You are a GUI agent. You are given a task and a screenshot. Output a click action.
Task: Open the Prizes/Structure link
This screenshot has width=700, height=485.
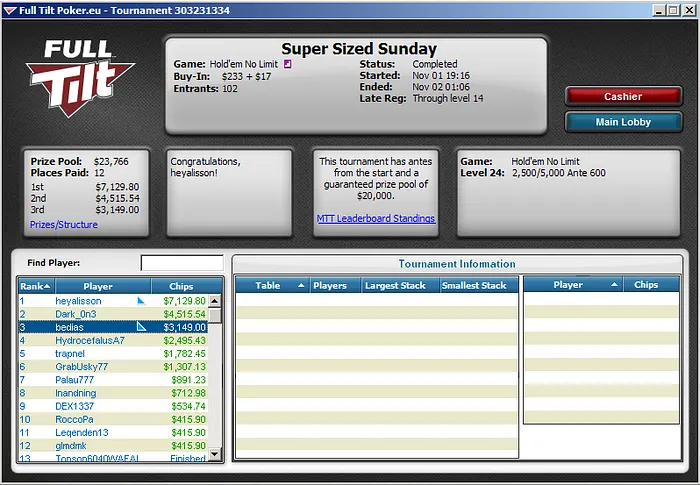64,225
